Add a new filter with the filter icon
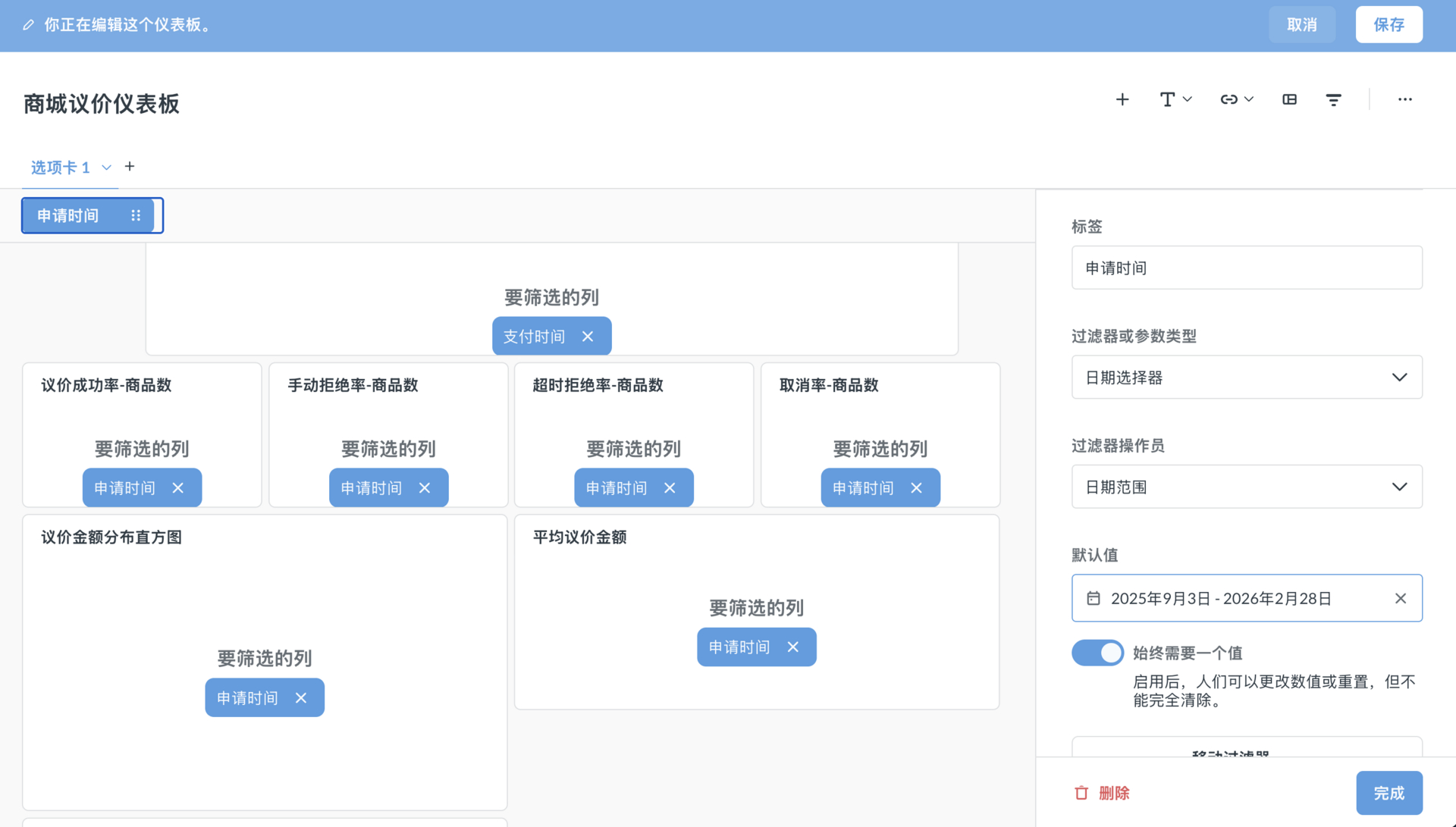Viewport: 1456px width, 827px height. 1334,99
